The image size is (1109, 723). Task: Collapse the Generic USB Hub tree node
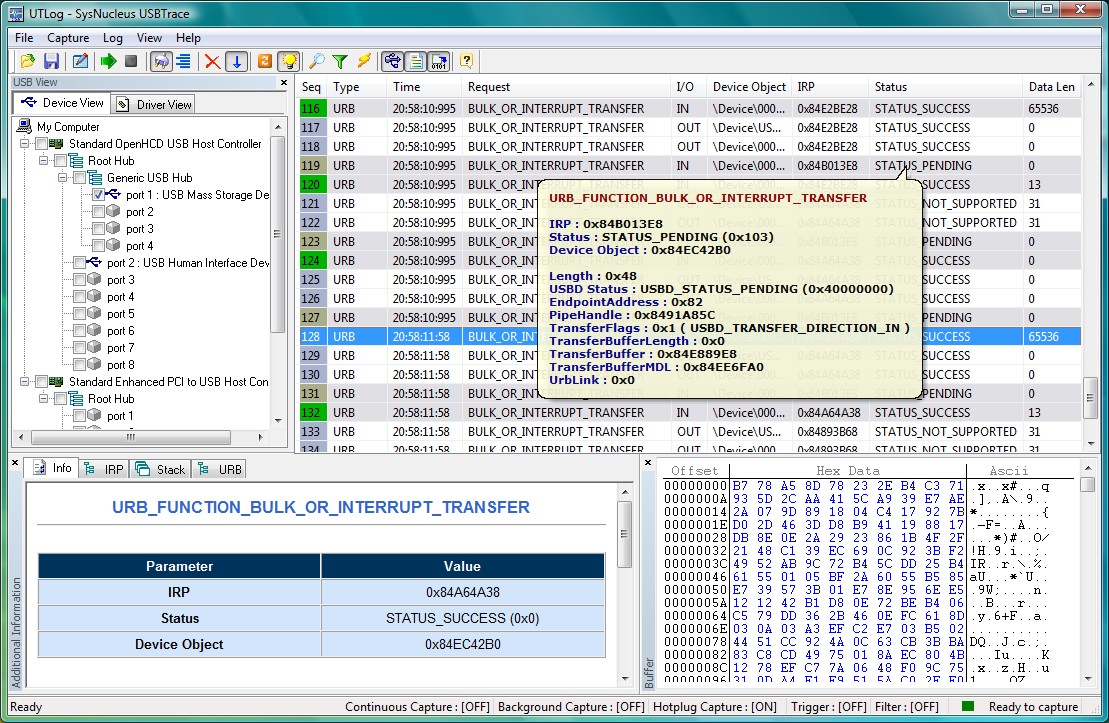63,178
